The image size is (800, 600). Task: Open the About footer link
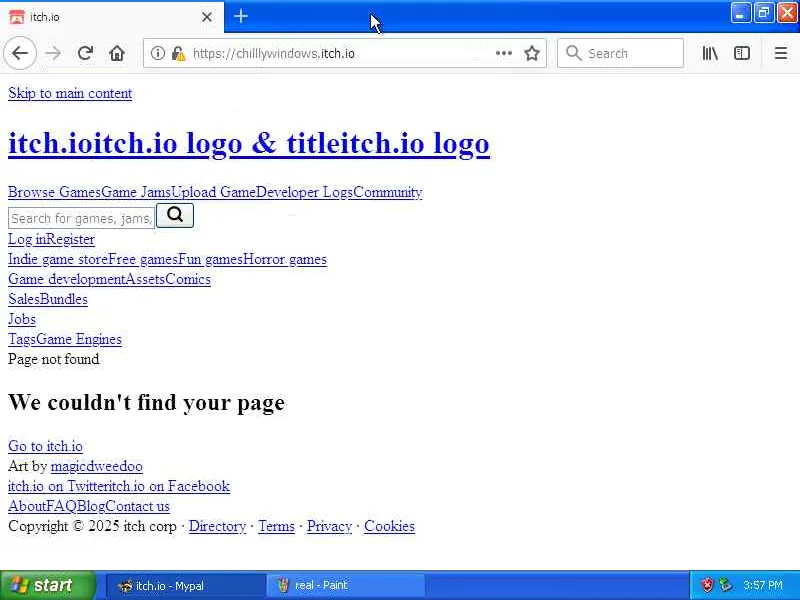27,506
